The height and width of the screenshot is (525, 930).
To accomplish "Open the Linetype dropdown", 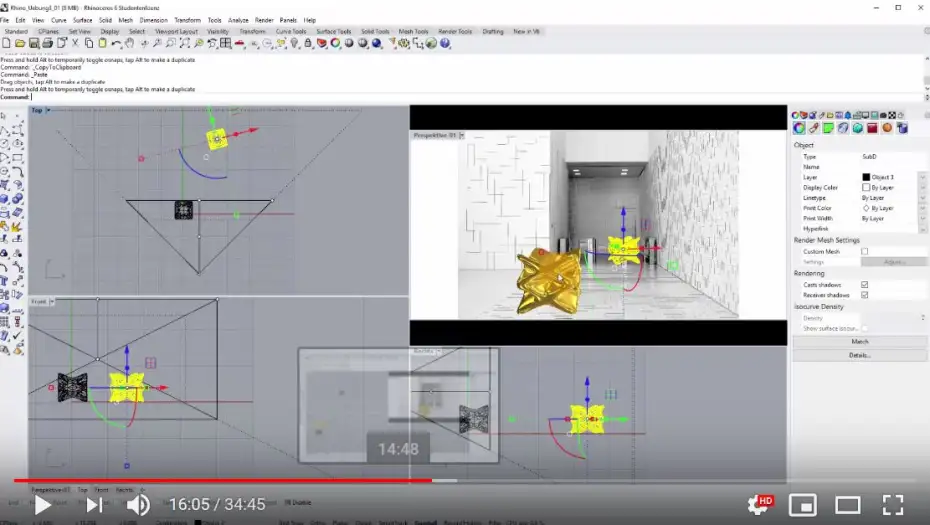I will tap(922, 198).
